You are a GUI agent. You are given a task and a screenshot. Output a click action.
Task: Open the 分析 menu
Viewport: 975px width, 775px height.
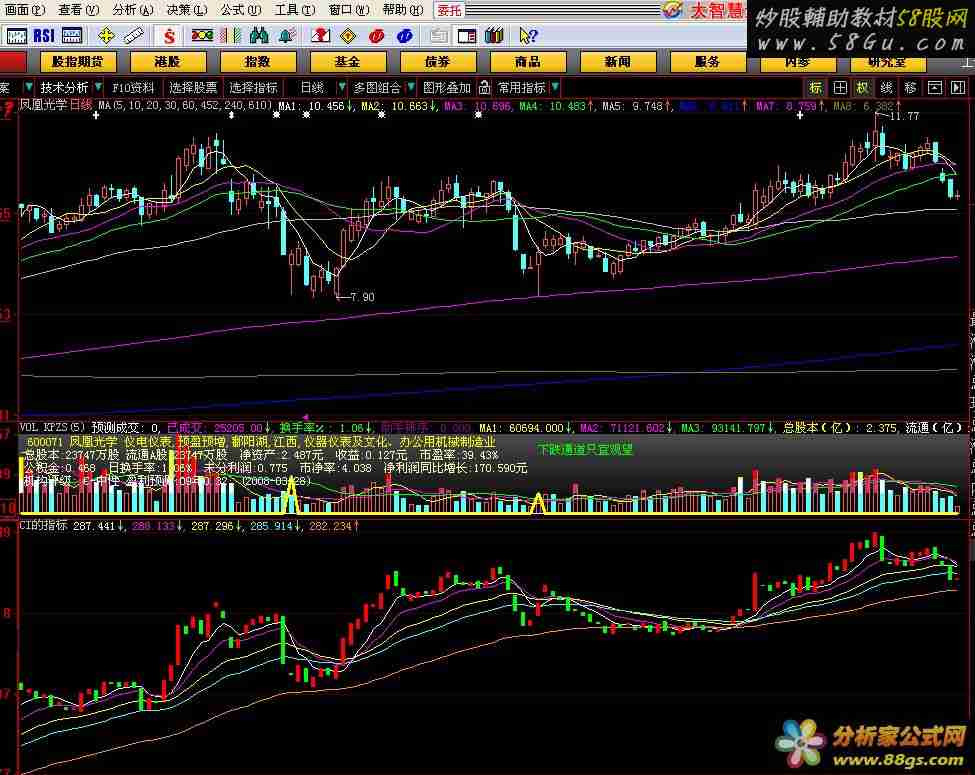click(x=132, y=10)
